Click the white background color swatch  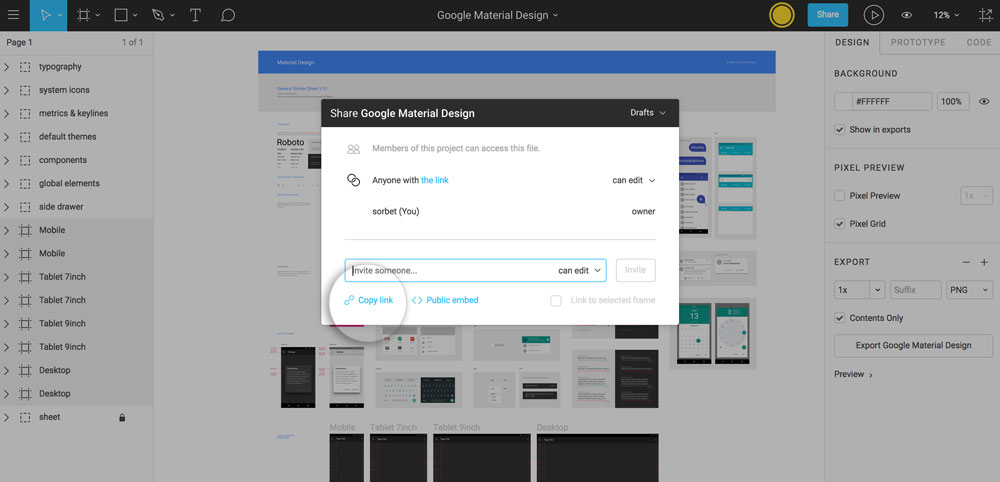point(842,101)
